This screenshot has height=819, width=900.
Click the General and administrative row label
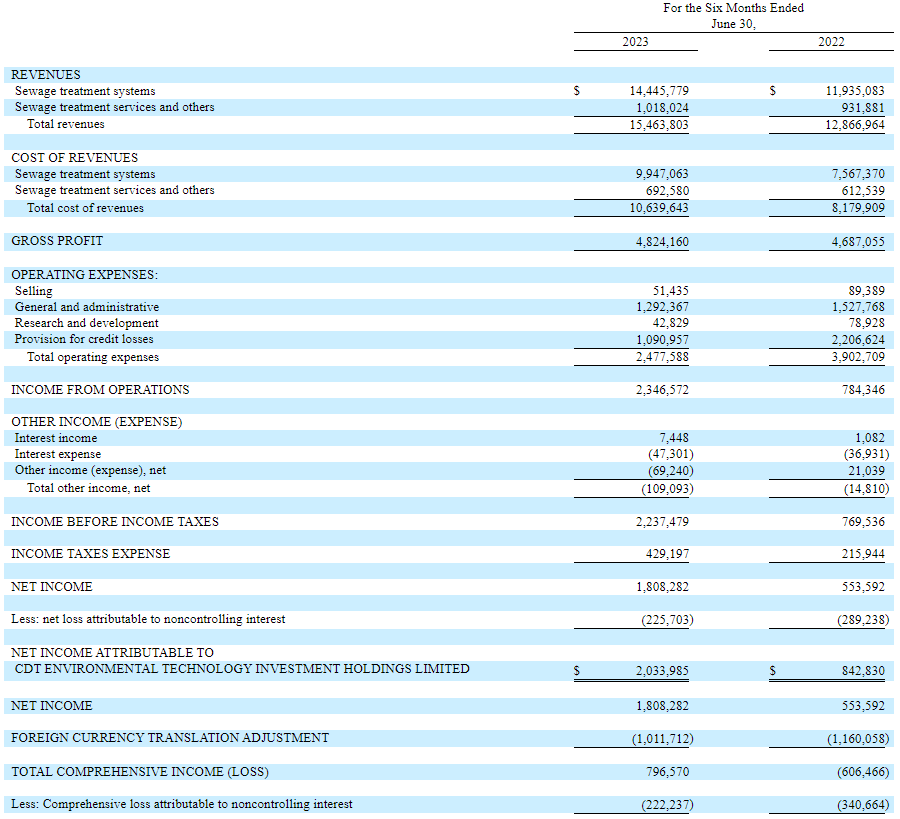pyautogui.click(x=87, y=307)
